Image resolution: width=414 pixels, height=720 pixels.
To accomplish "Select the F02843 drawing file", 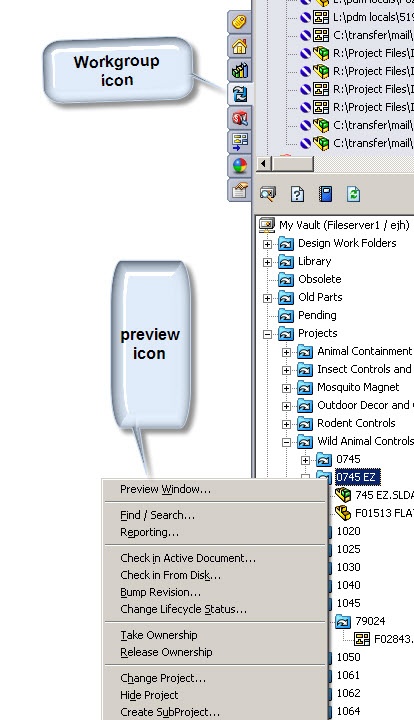I will click(x=394, y=639).
